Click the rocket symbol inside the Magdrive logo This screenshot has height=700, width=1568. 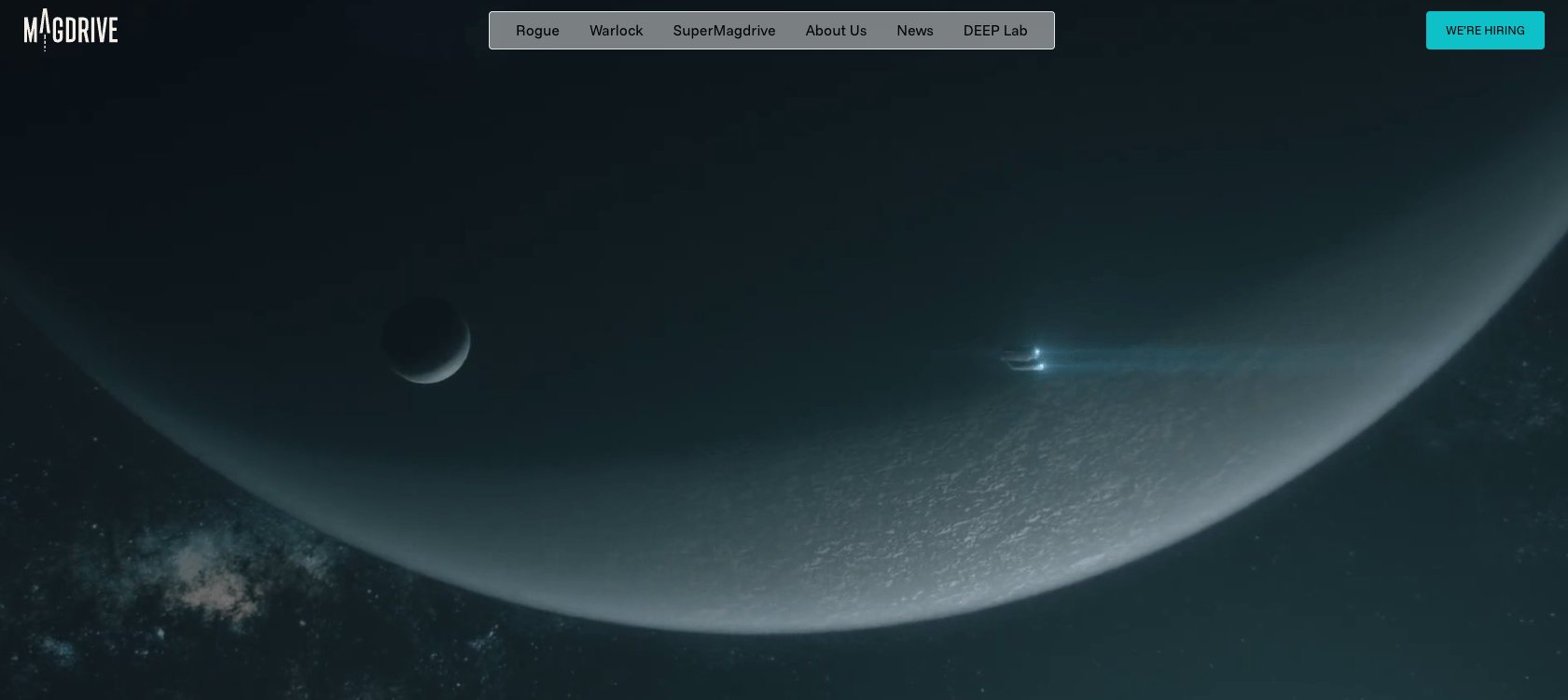tap(44, 26)
